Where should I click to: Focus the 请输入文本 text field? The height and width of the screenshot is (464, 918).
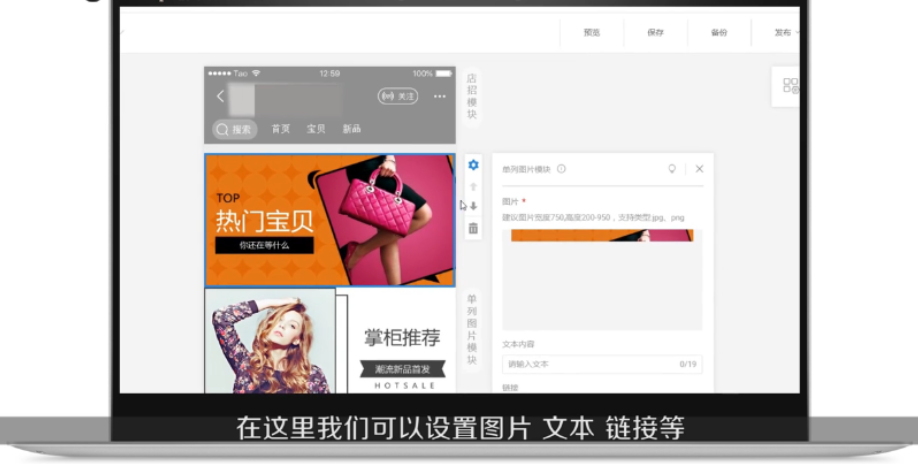tap(602, 364)
